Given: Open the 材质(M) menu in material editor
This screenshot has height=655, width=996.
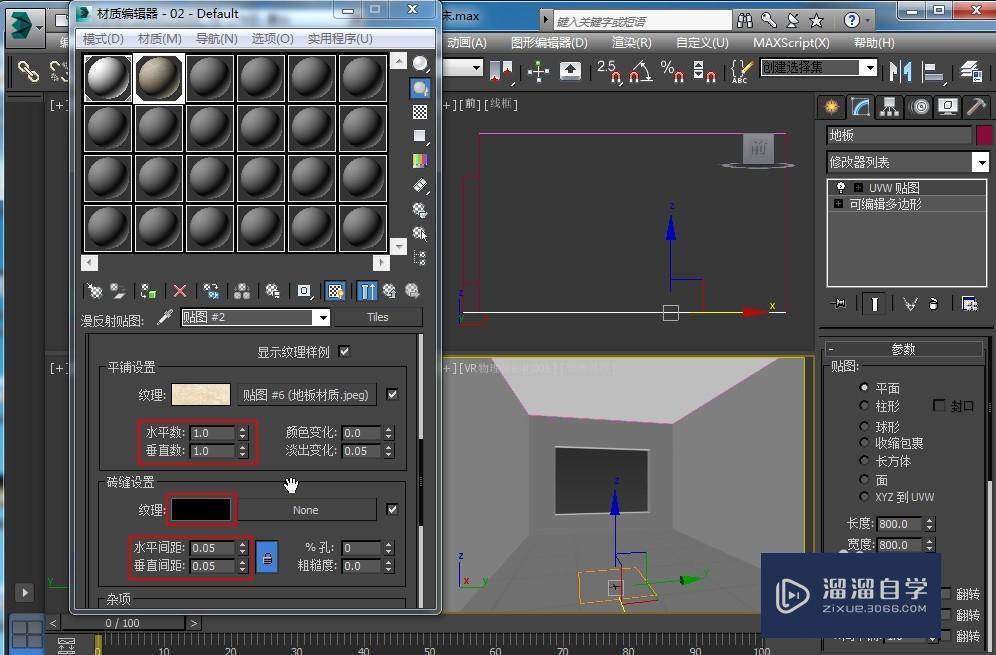Looking at the screenshot, I should (x=159, y=38).
